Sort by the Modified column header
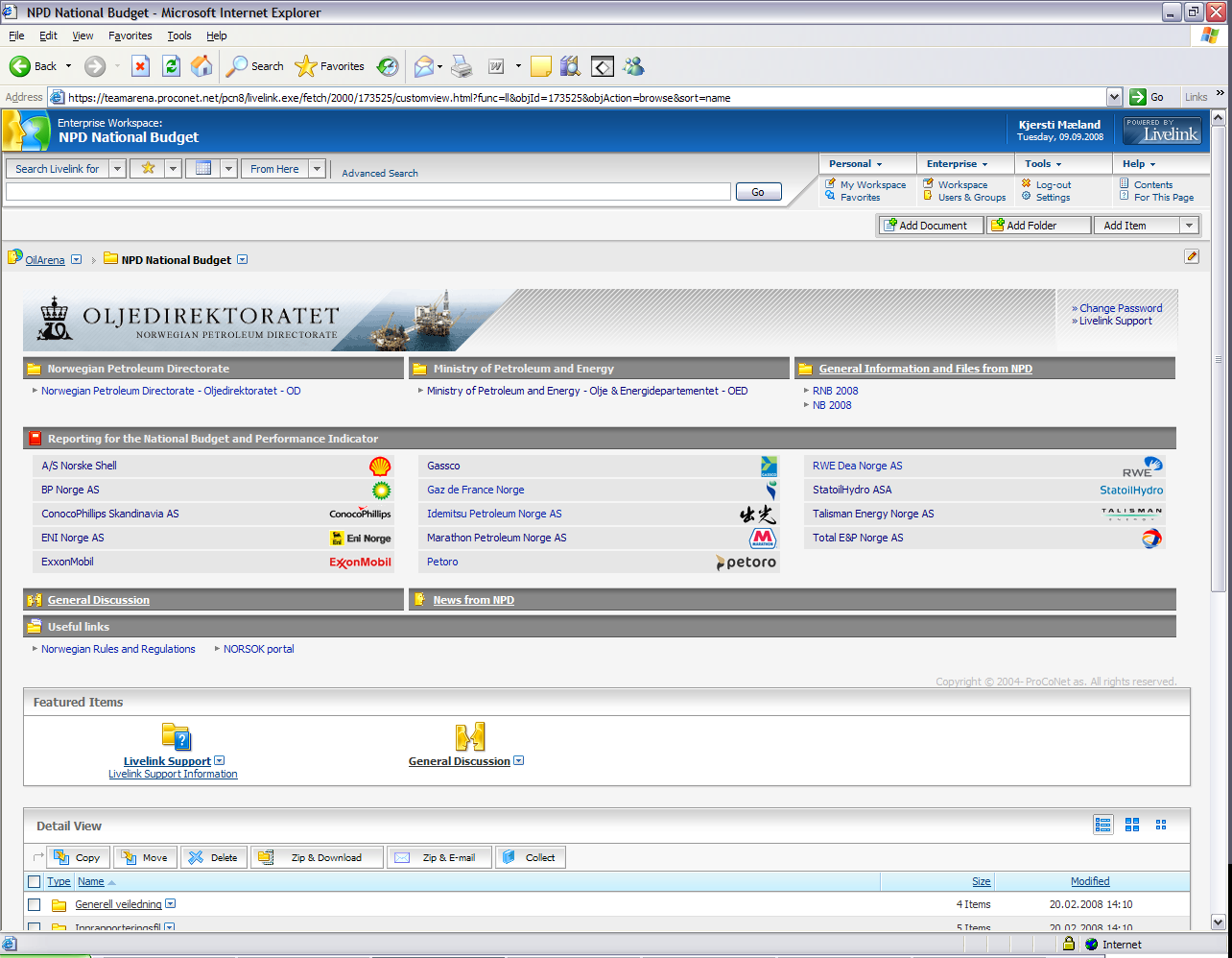 1090,881
